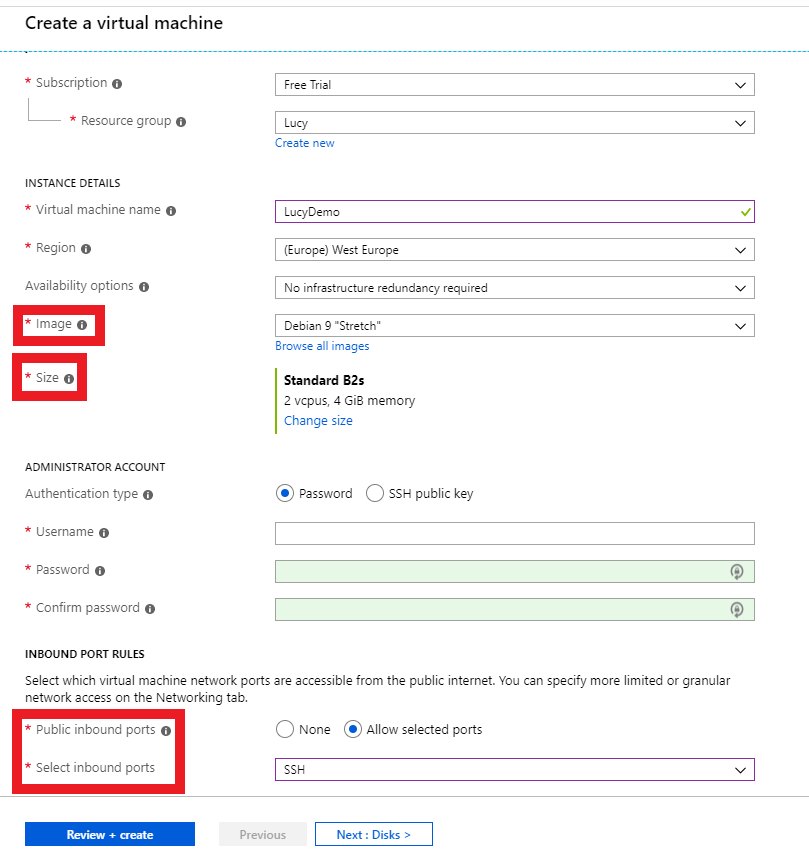Click the Resource group info icon
The image size is (809, 856).
[181, 122]
